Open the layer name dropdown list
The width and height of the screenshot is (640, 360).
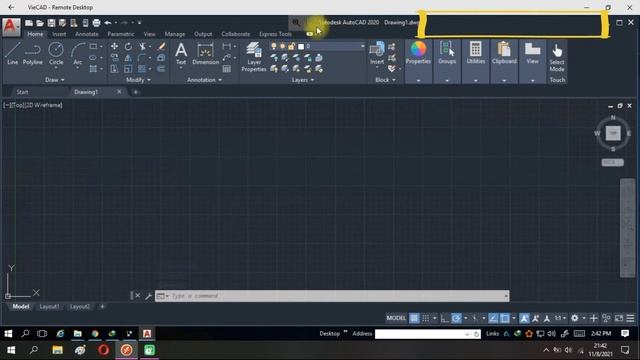362,47
